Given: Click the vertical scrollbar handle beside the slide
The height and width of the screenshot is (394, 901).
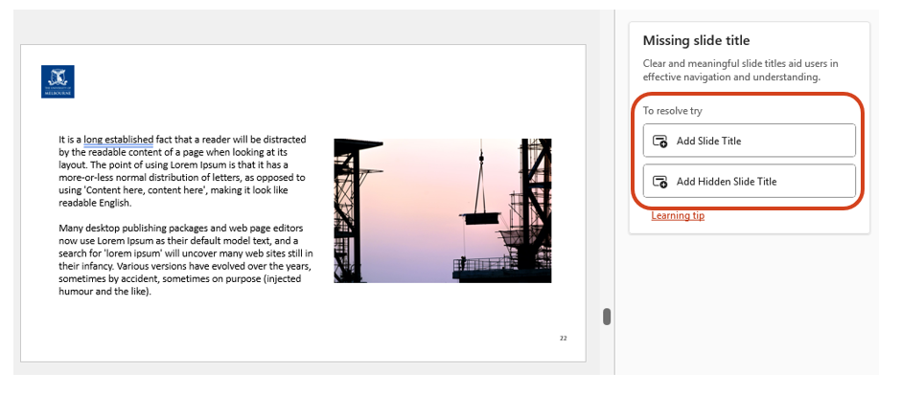Looking at the screenshot, I should pos(607,316).
